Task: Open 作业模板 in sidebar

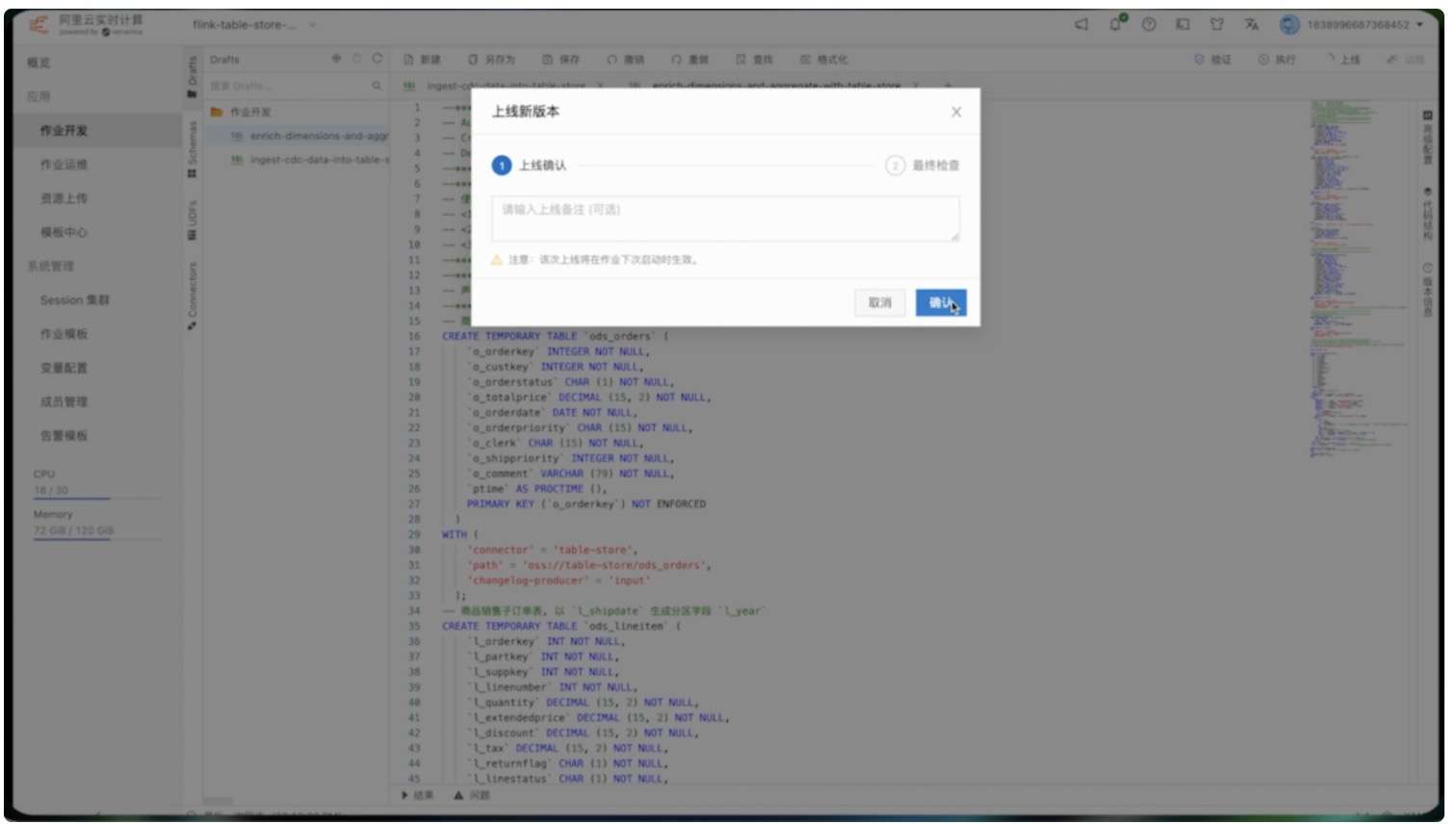Action: click(x=64, y=334)
